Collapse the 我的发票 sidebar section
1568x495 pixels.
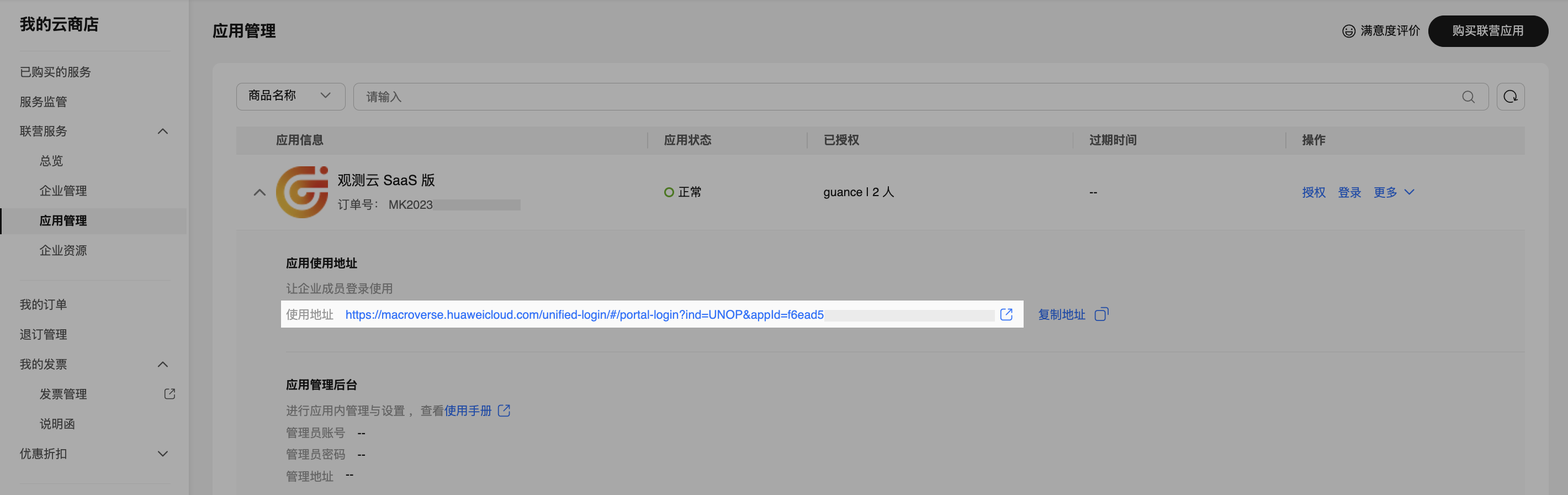[x=162, y=364]
